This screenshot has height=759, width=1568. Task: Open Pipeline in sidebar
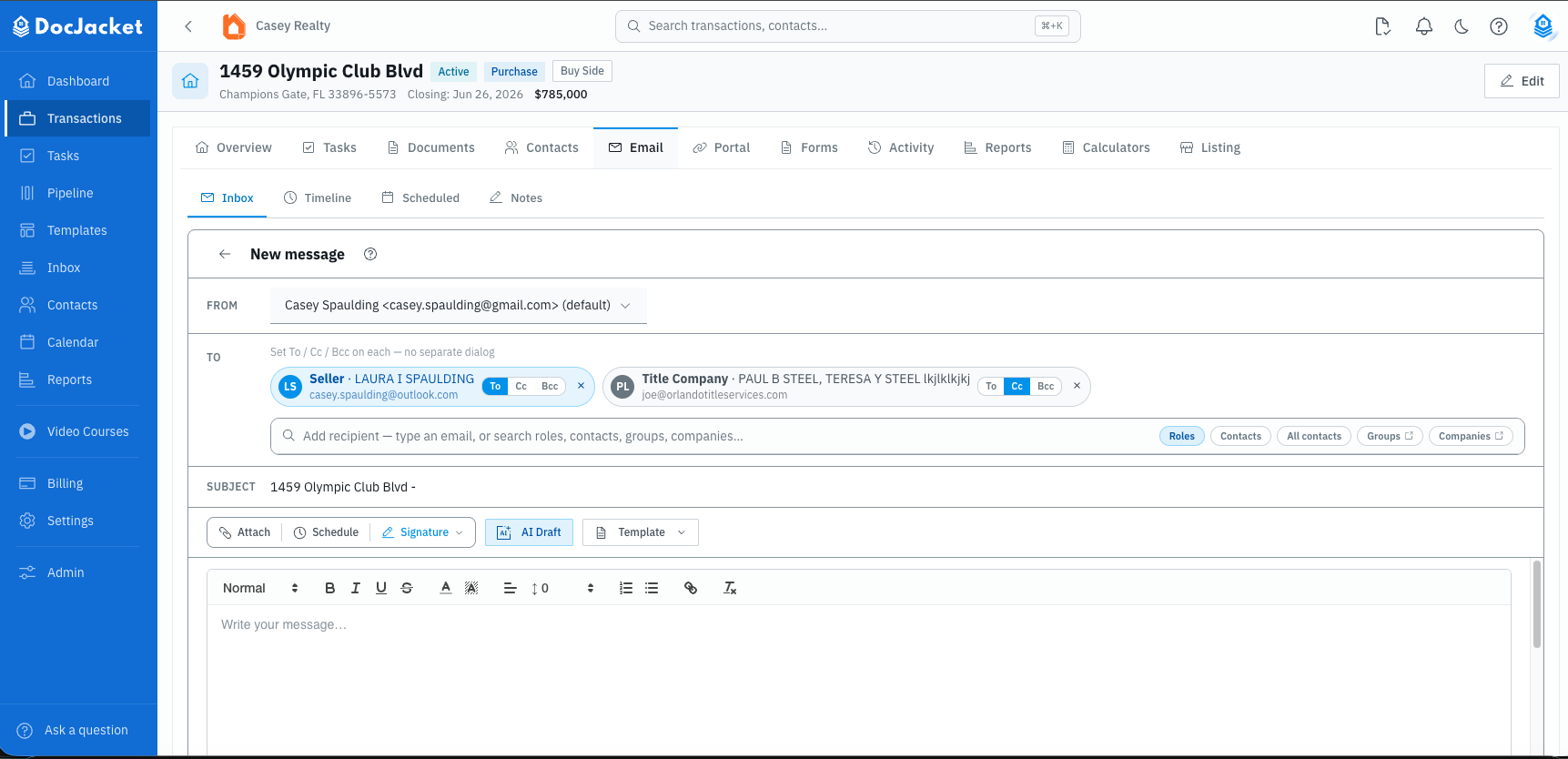pos(78,193)
